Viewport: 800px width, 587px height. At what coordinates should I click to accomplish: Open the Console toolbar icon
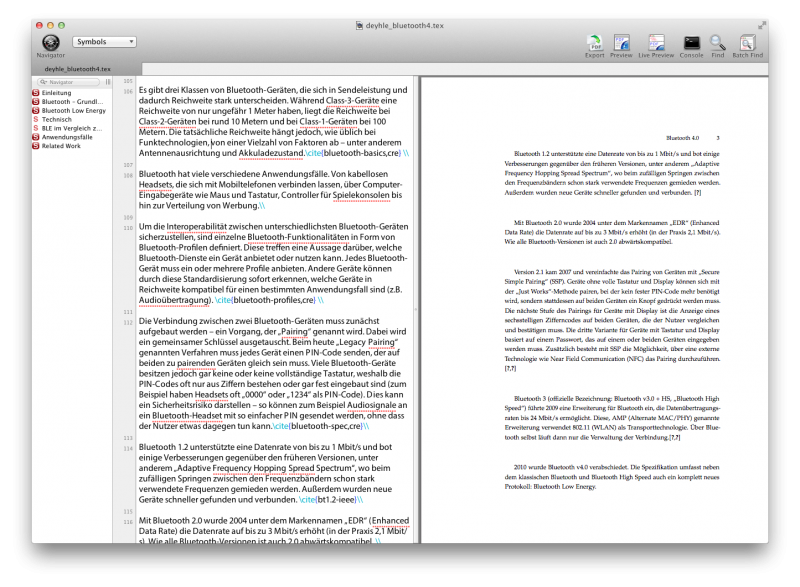tap(691, 42)
